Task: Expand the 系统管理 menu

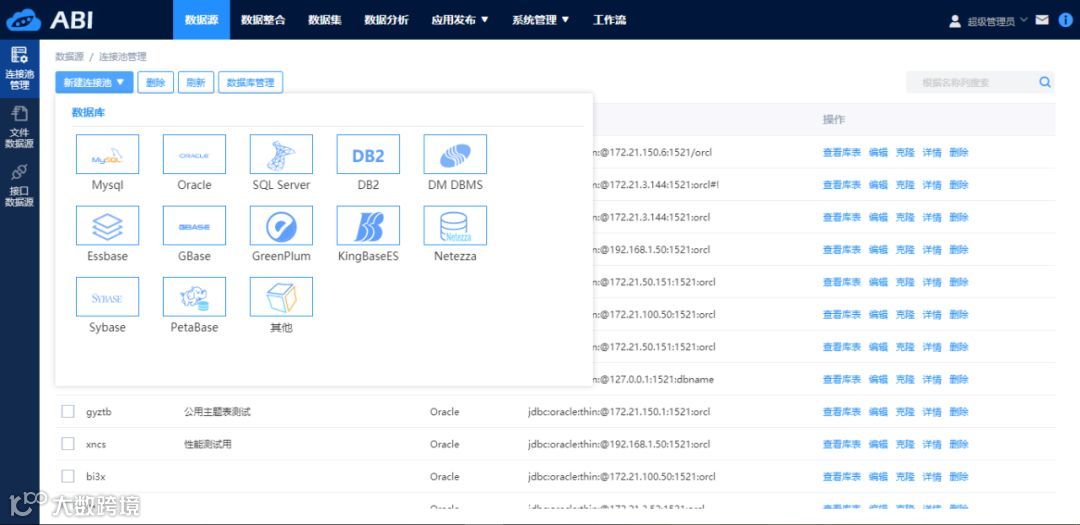Action: 541,20
